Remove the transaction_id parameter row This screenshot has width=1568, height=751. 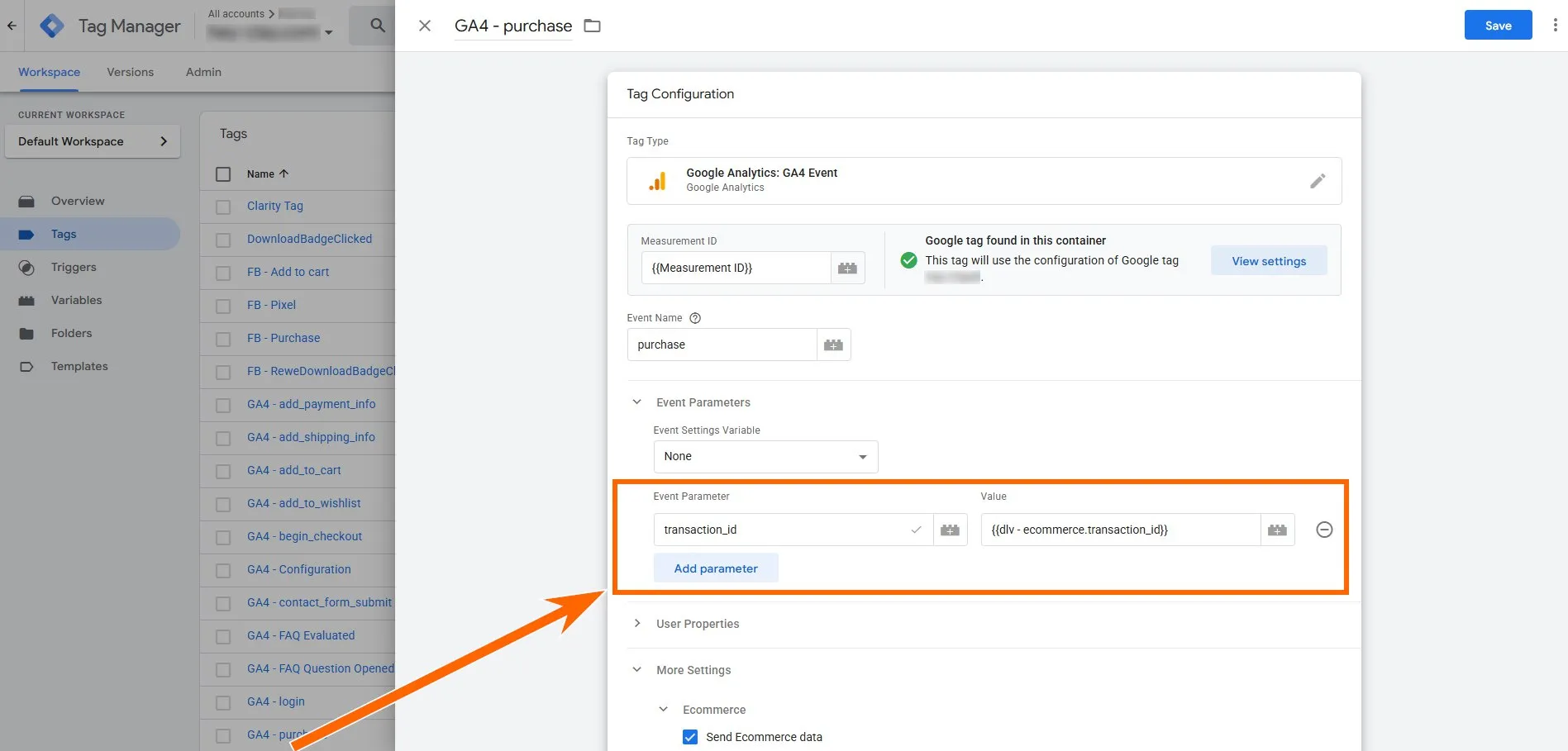pyautogui.click(x=1324, y=530)
